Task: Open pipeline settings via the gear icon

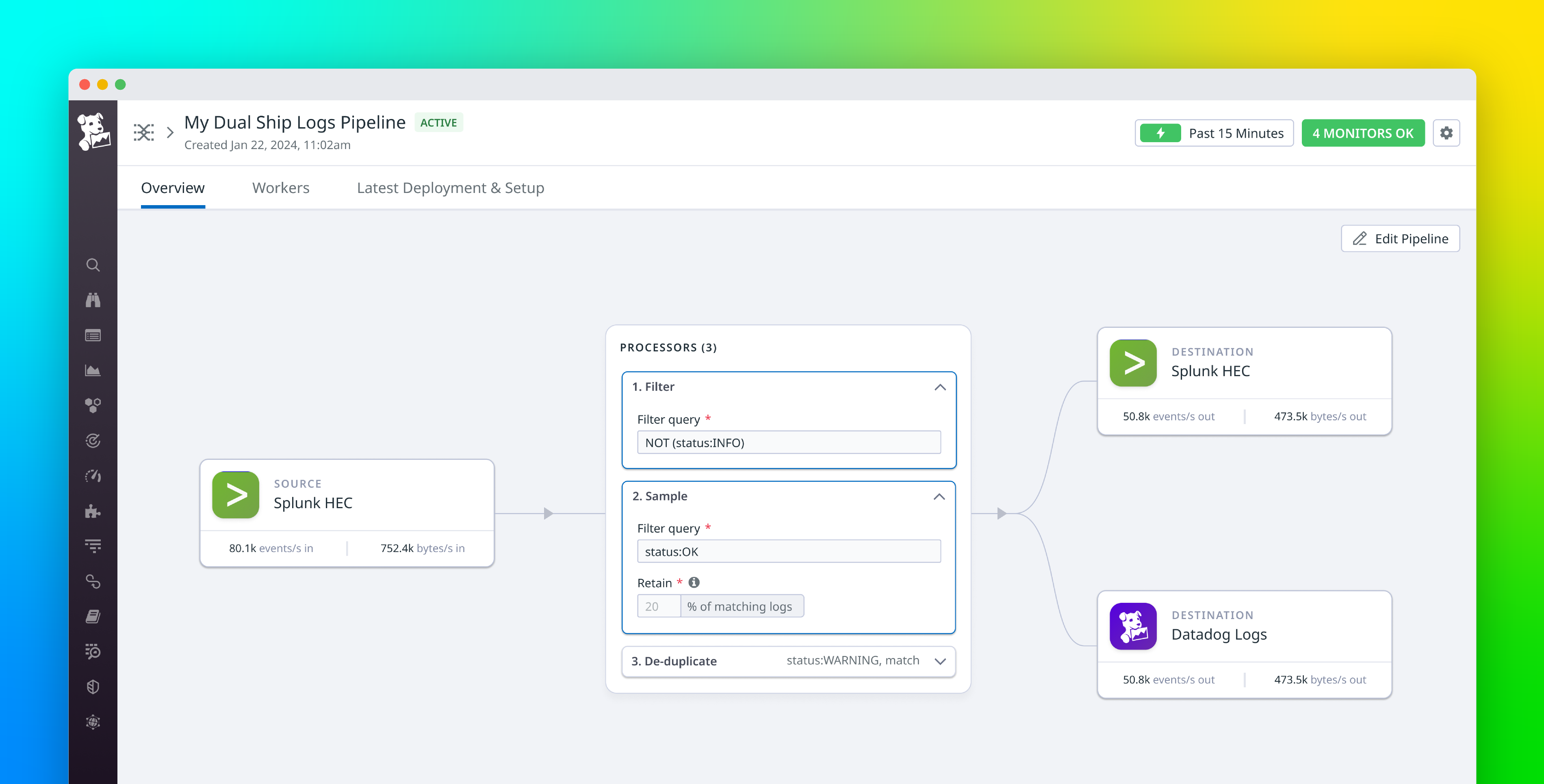Action: click(x=1446, y=132)
